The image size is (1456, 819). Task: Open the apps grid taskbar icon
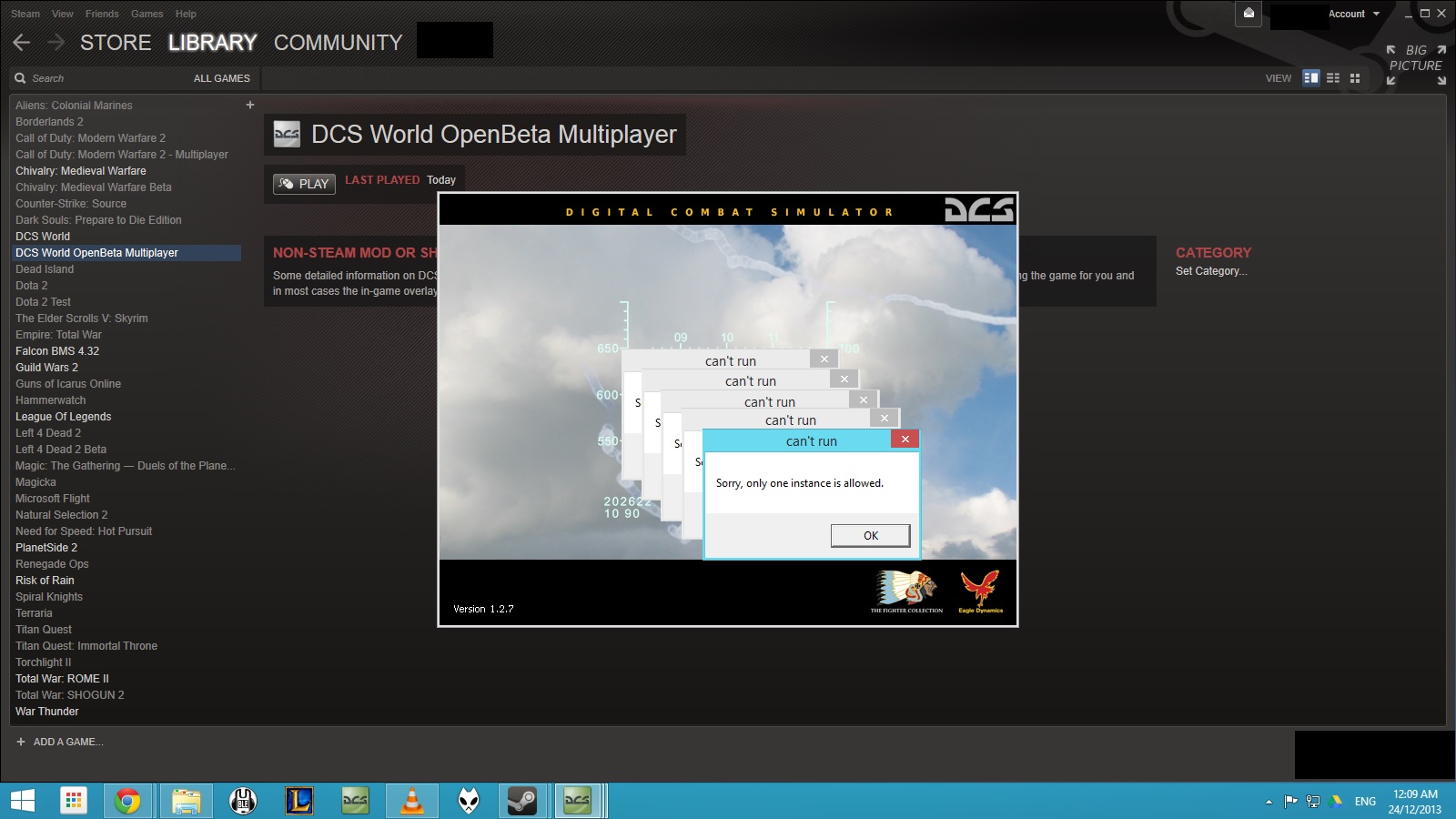point(74,801)
